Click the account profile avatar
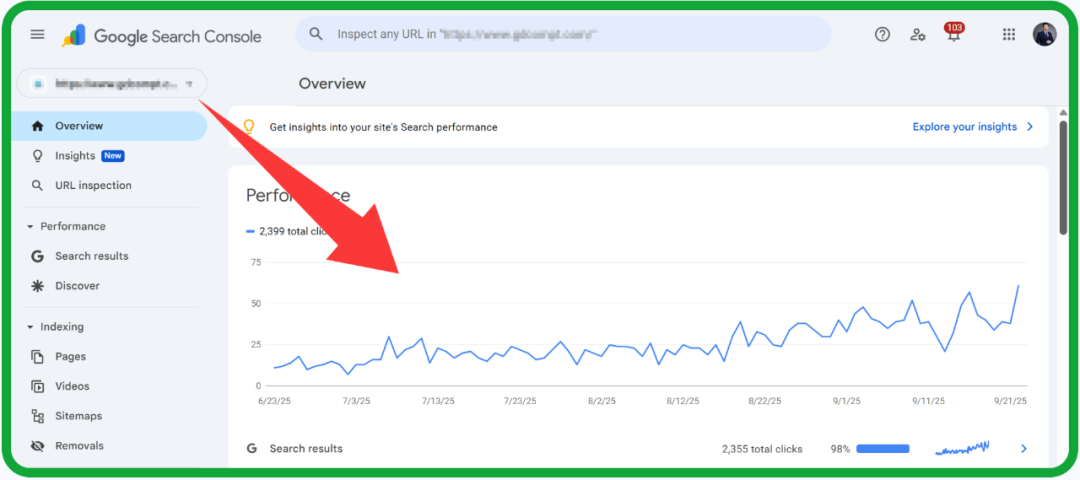 1044,34
